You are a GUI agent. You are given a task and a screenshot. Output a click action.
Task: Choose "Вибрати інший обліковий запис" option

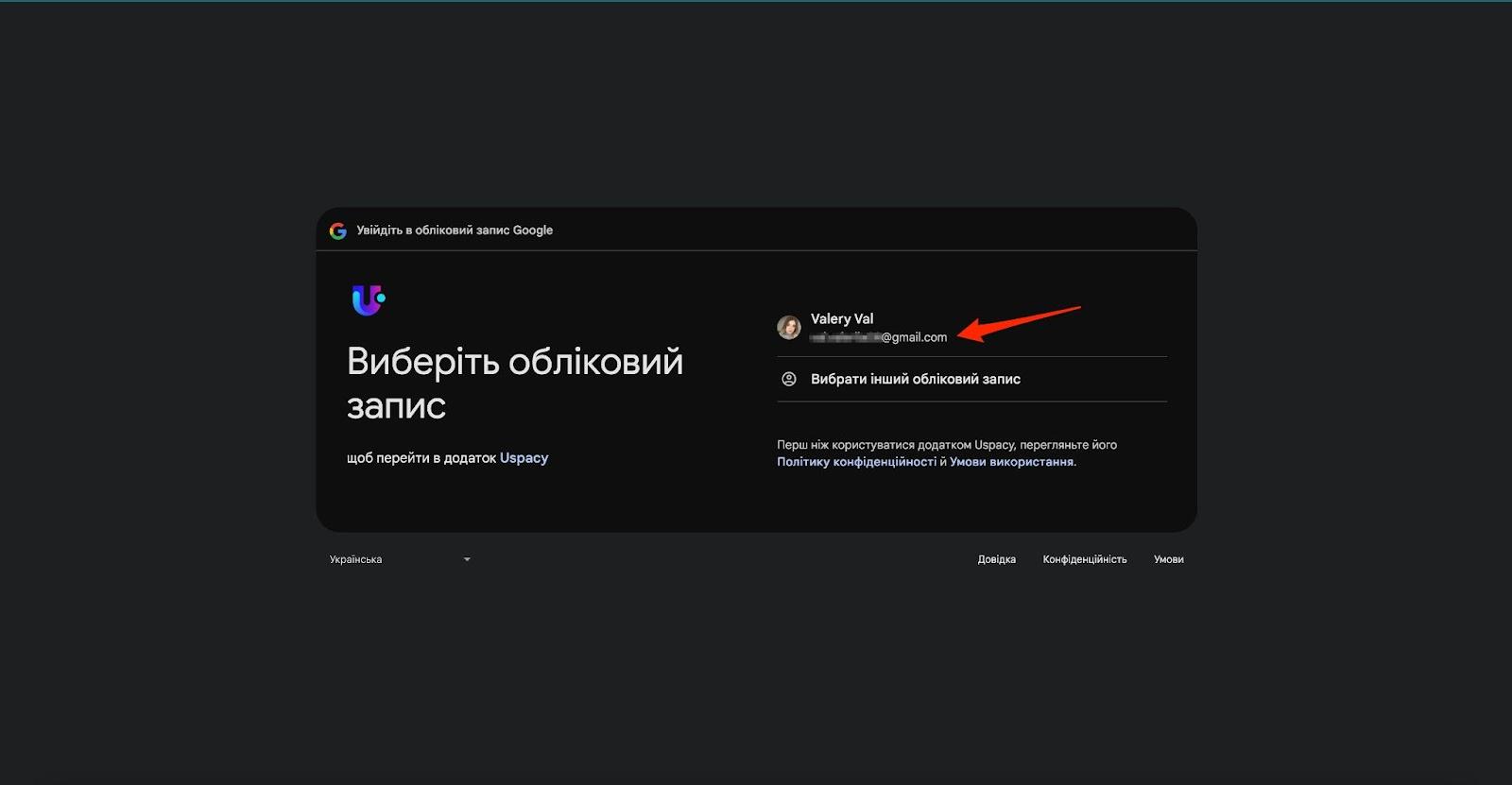pos(915,379)
